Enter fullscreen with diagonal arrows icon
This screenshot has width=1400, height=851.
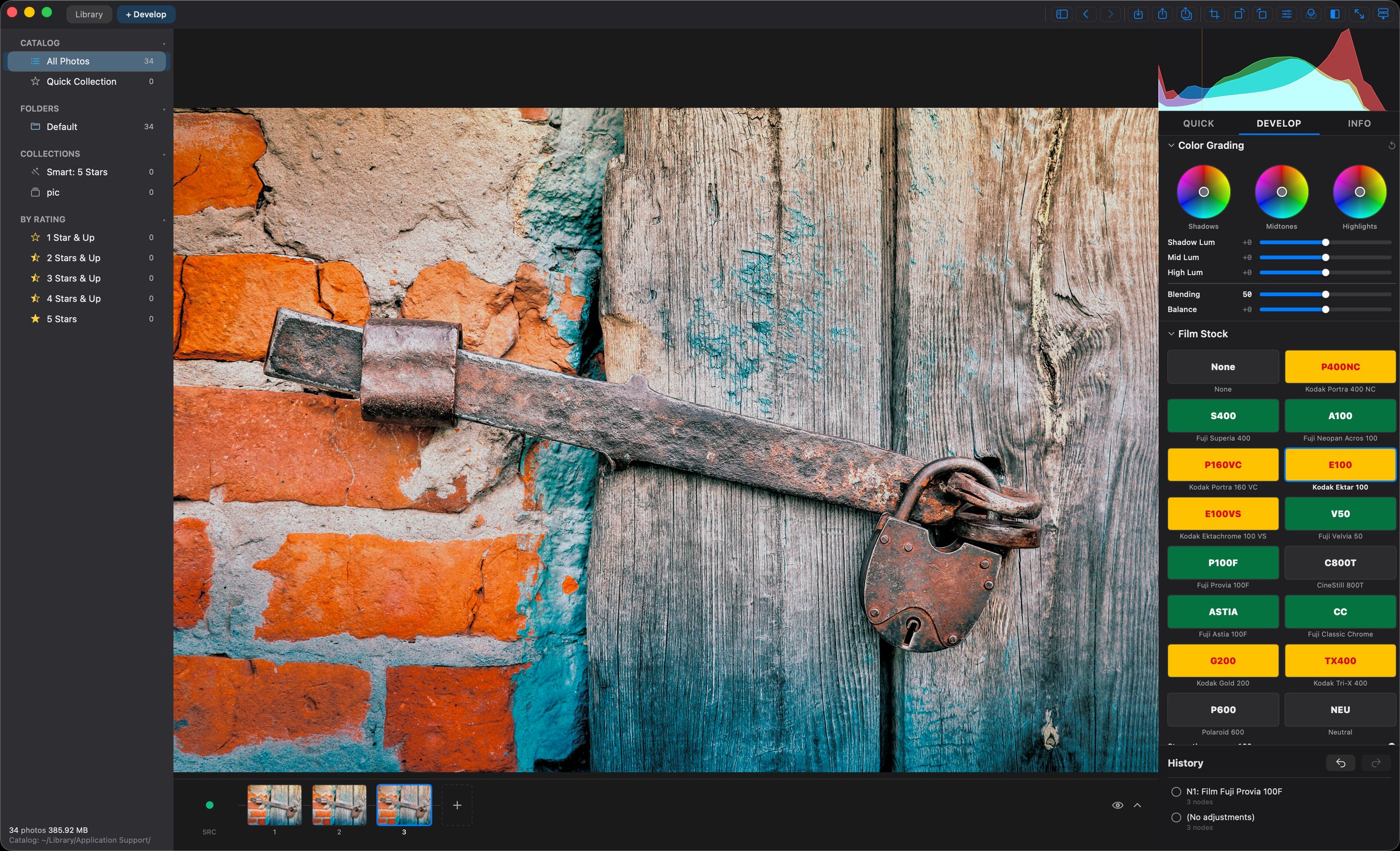[1359, 14]
